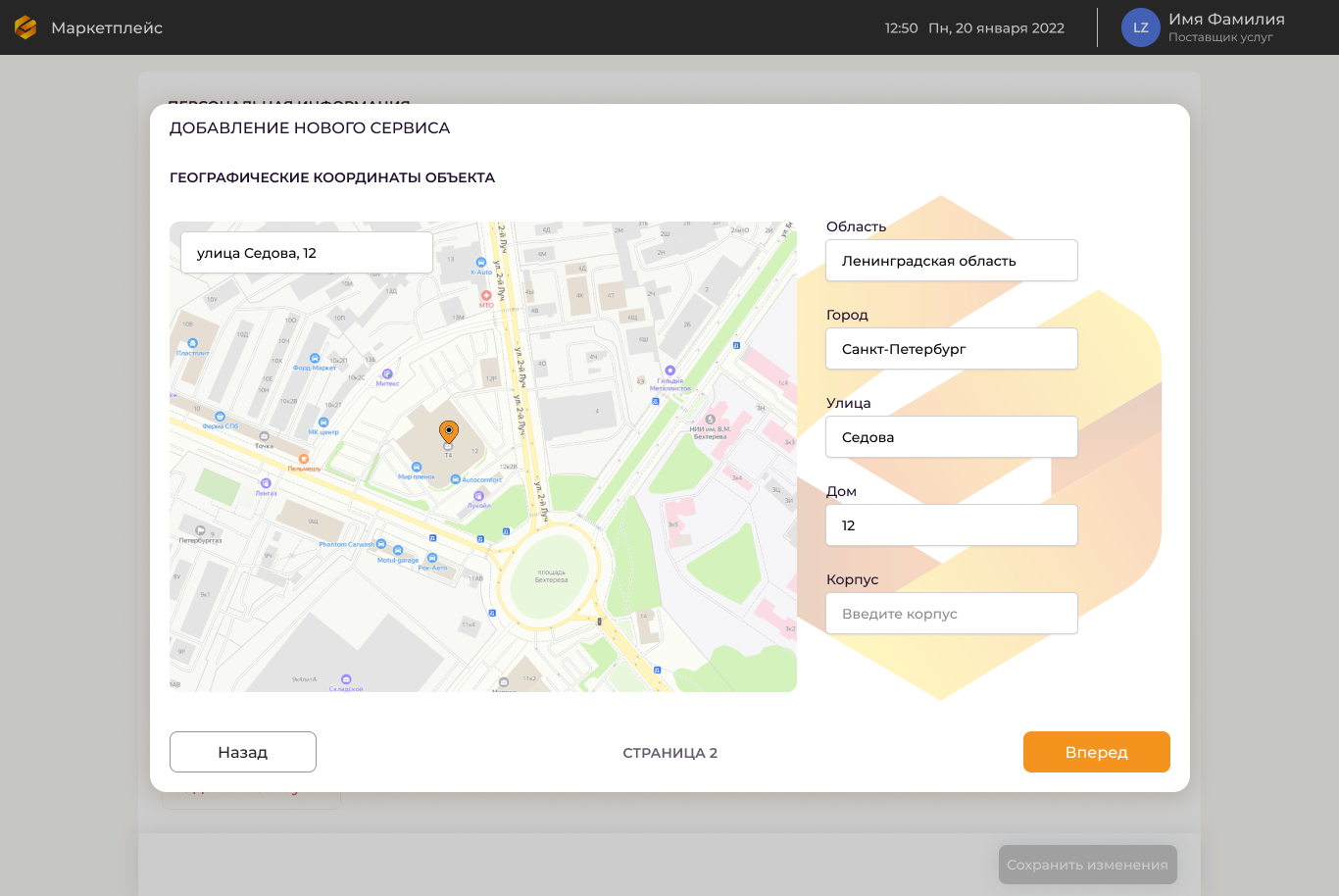Screen dimensions: 1339x896
Task: Click the Phantom Carwash marker
Action: point(382,544)
